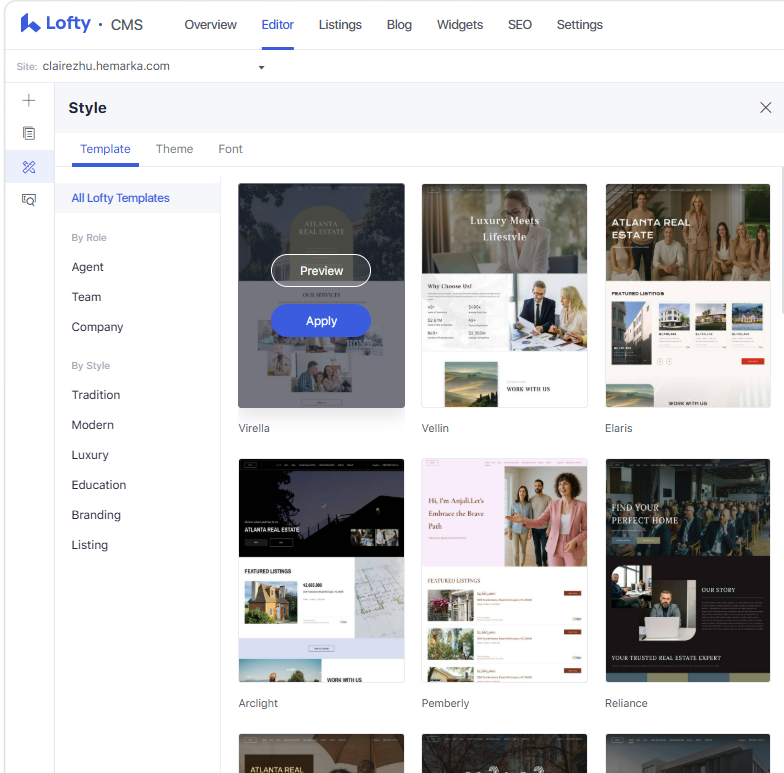Open the Settings menu
The width and height of the screenshot is (784, 773).
(580, 24)
